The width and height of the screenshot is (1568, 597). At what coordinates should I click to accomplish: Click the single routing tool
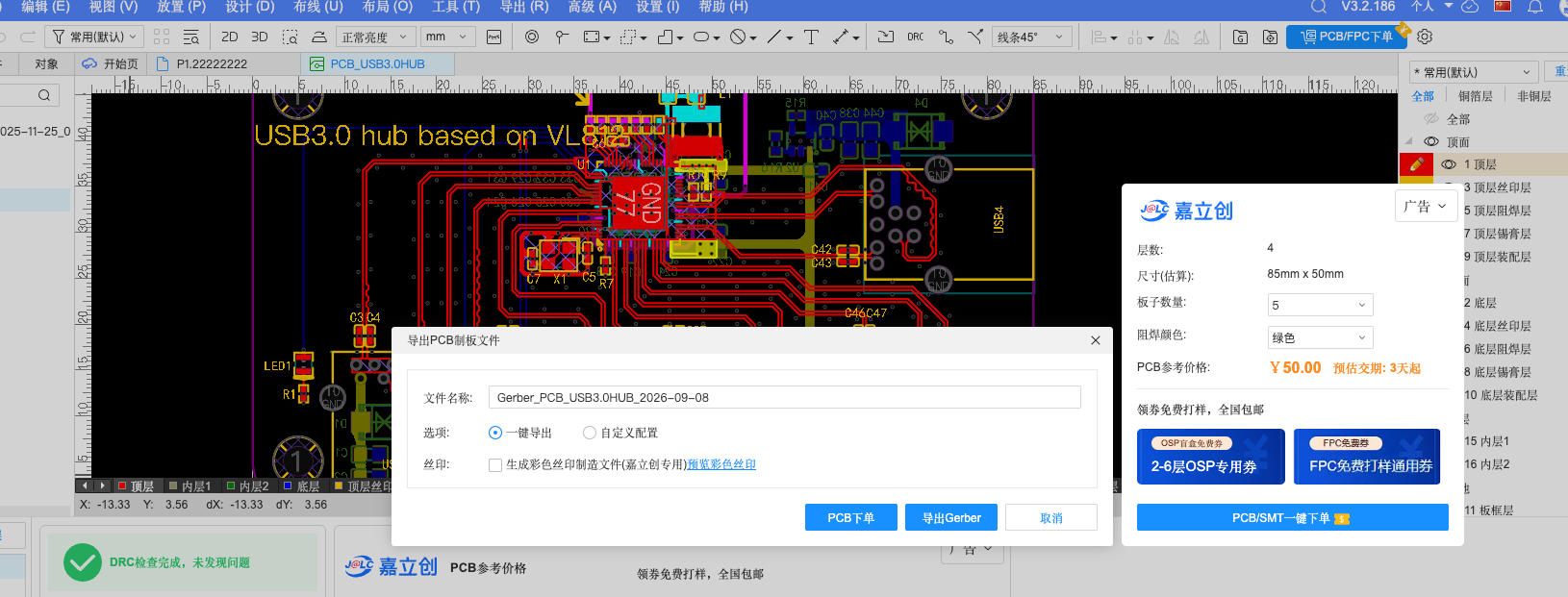(946, 37)
